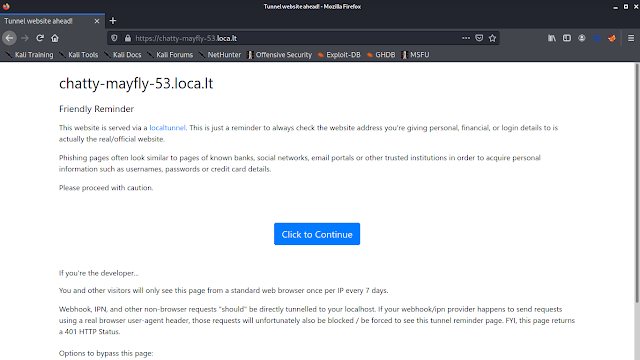The image size is (640, 360).
Task: Open the Firefox home page
Action: click(55, 38)
